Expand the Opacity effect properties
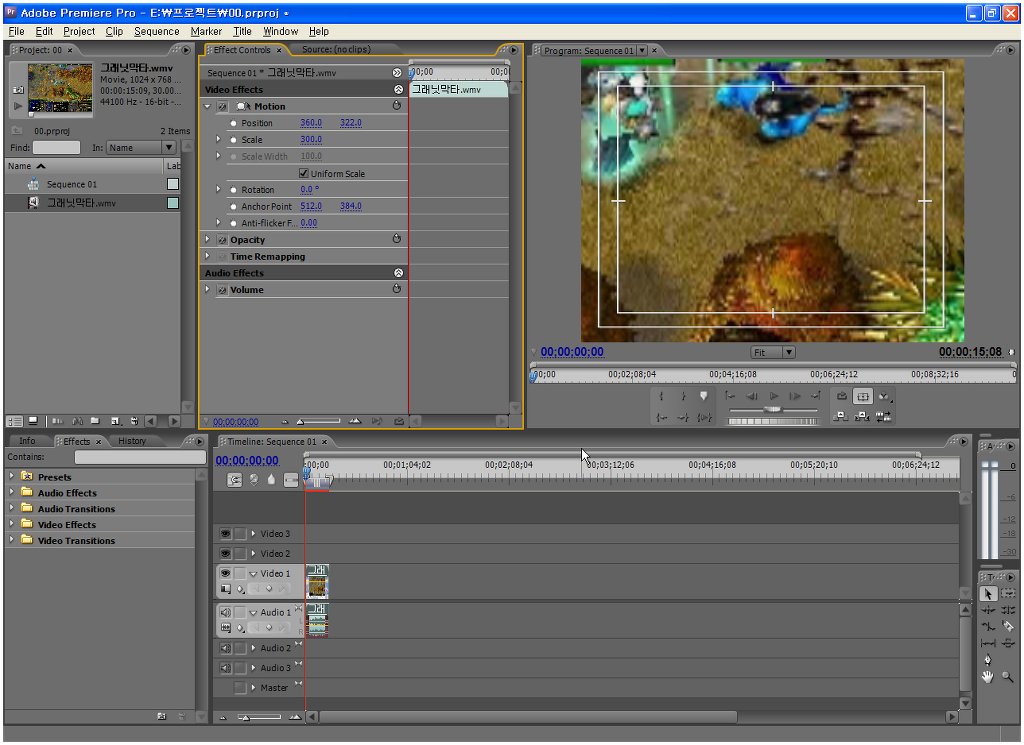This screenshot has height=745, width=1024. point(208,240)
